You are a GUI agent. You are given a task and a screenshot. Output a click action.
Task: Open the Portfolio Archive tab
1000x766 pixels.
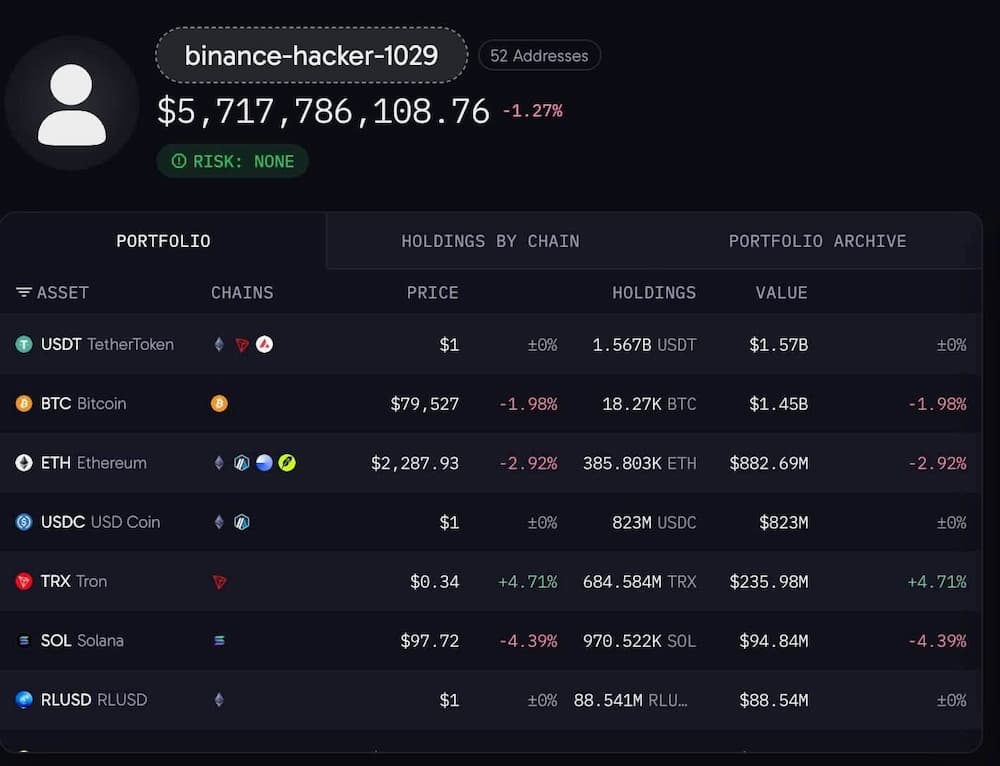818,241
